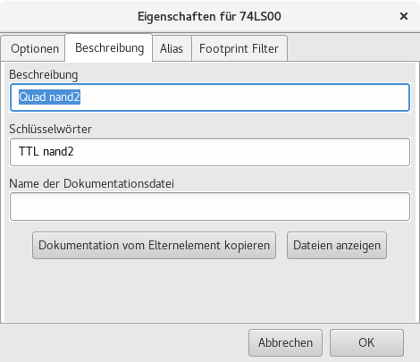420x362 pixels.
Task: Click Dokumentation vom Elternelement kopieren
Action: click(x=154, y=245)
